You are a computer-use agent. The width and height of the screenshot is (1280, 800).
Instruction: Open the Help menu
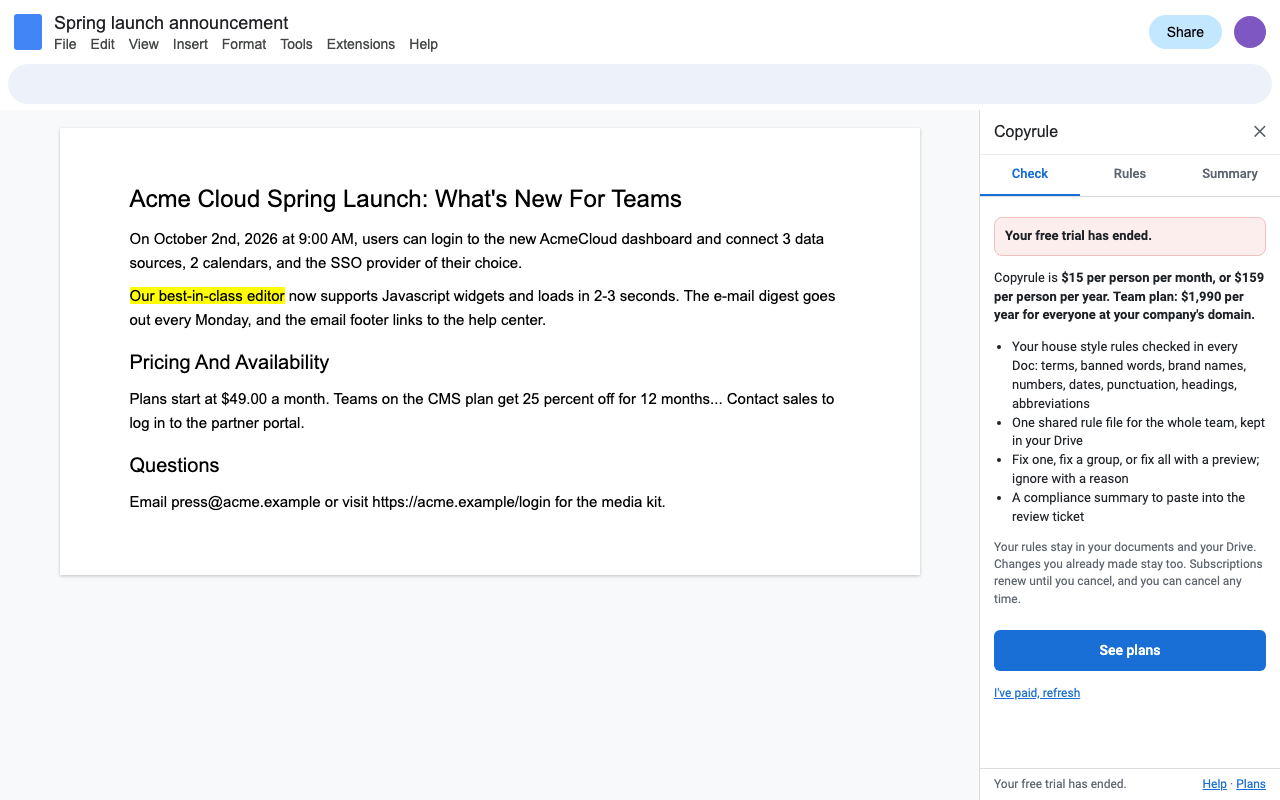423,44
